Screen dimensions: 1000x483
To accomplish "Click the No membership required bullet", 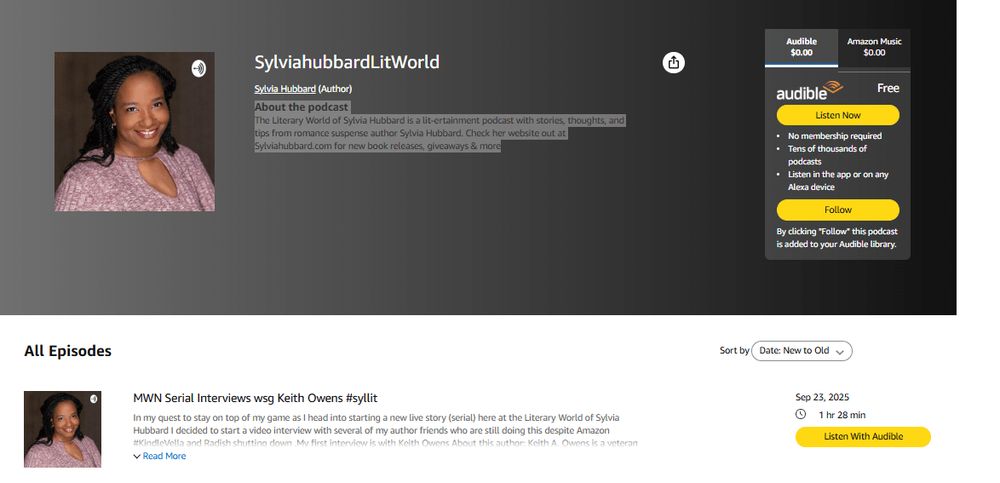I will click(x=834, y=136).
